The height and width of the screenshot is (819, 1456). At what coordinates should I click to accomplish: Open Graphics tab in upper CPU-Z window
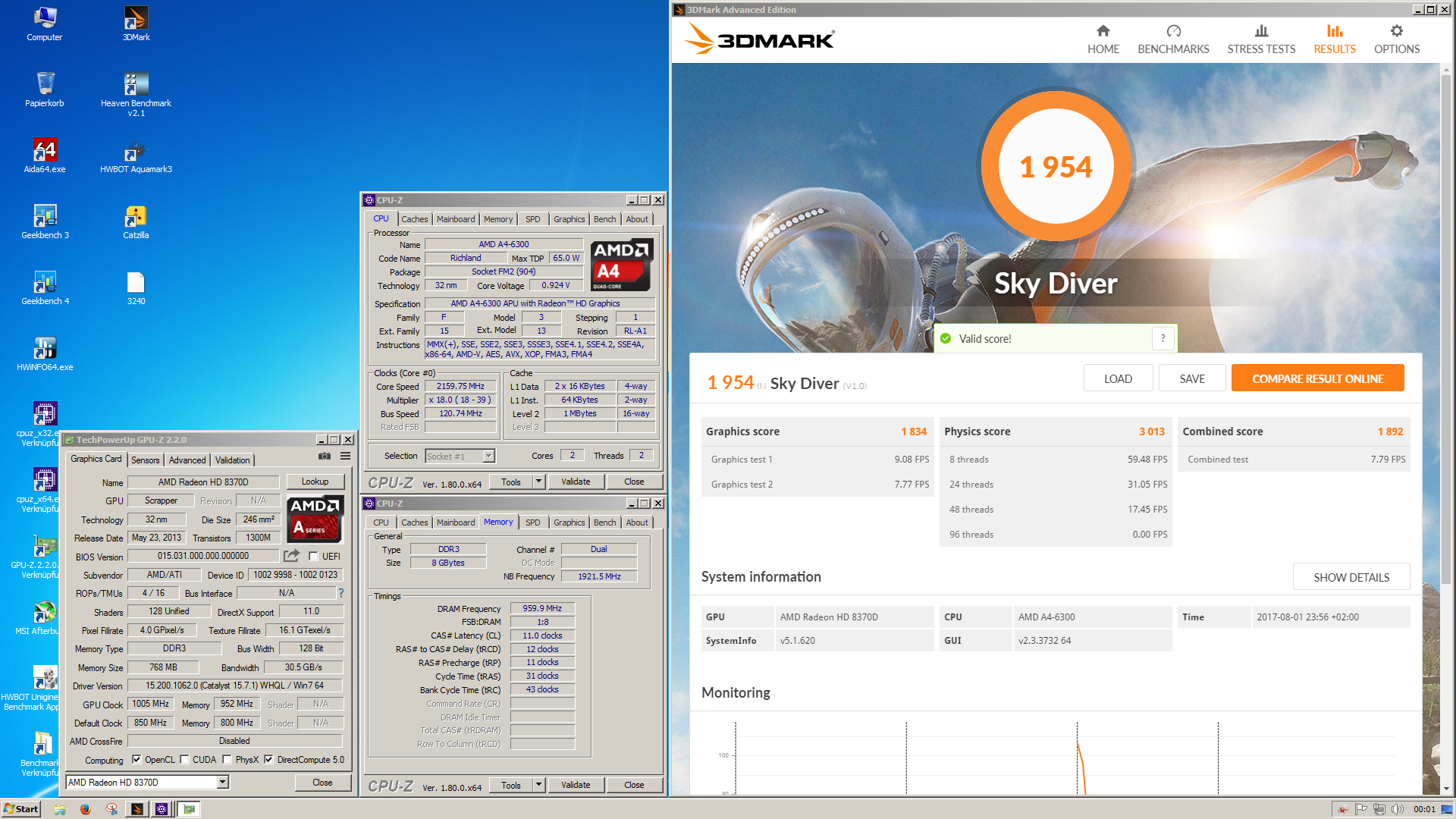[570, 219]
